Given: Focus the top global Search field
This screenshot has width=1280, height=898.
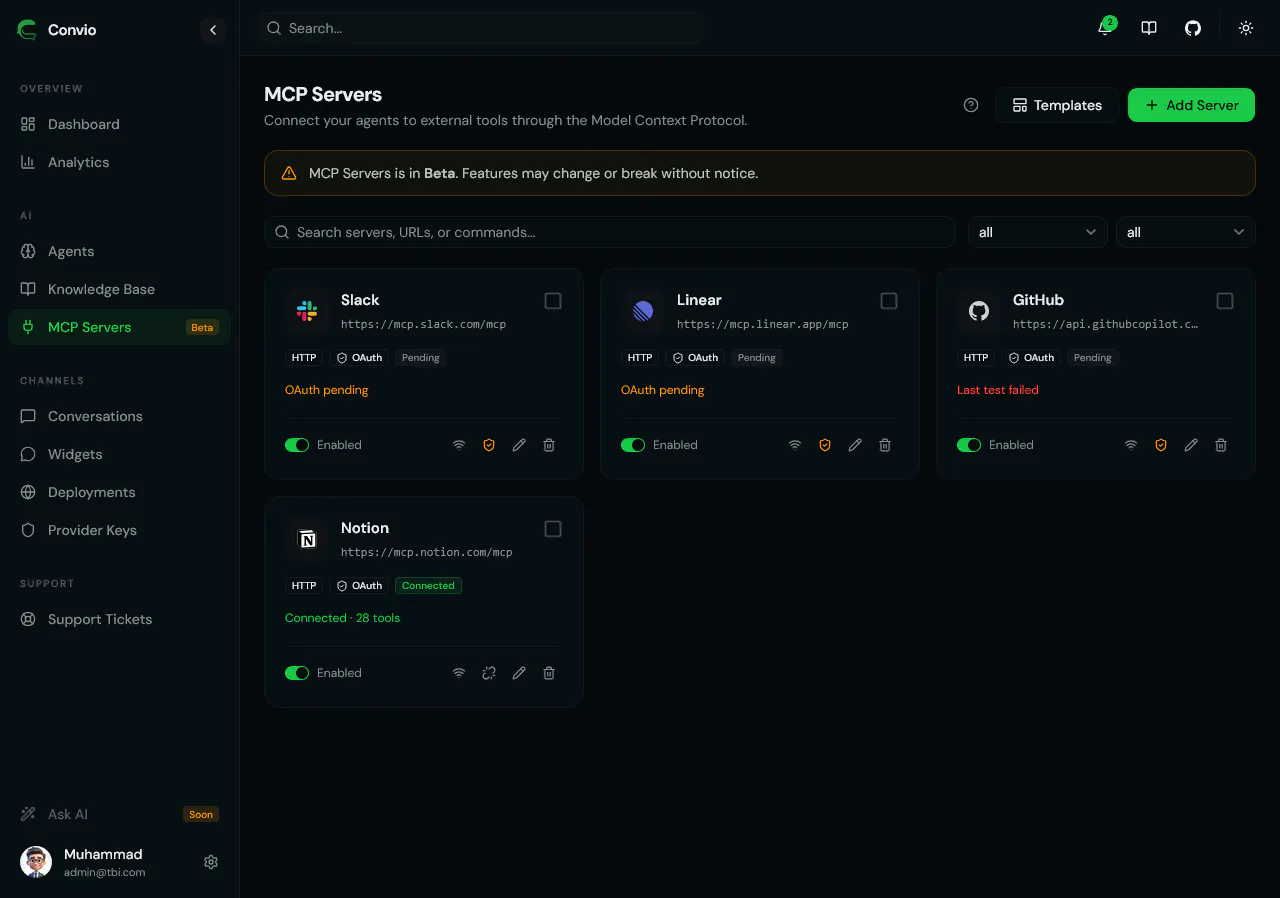Looking at the screenshot, I should (x=480, y=28).
